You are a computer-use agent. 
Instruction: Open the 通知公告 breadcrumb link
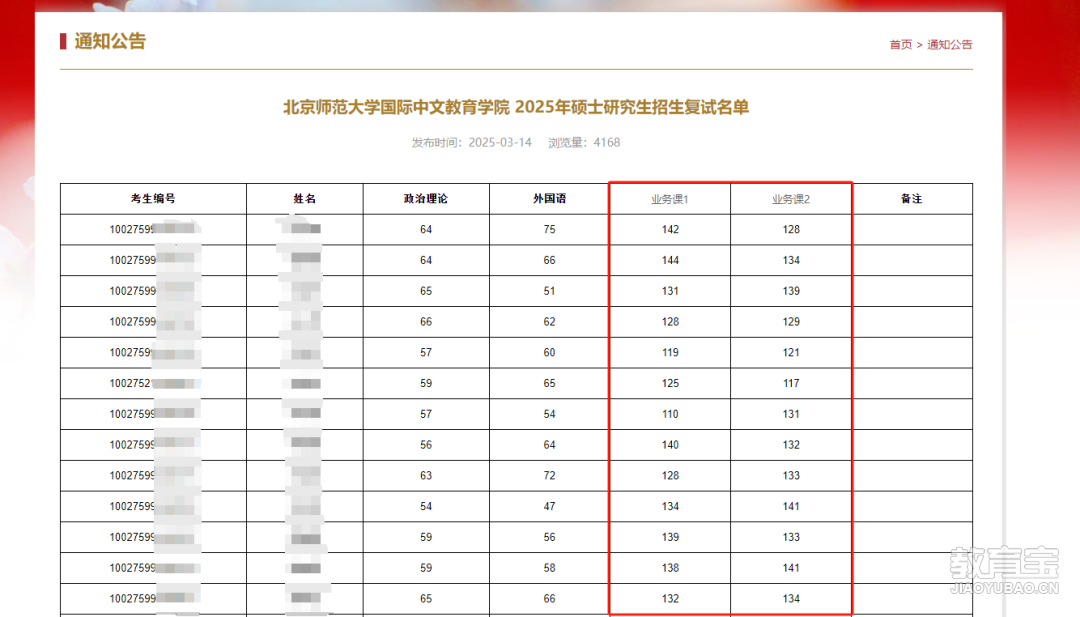coord(950,45)
